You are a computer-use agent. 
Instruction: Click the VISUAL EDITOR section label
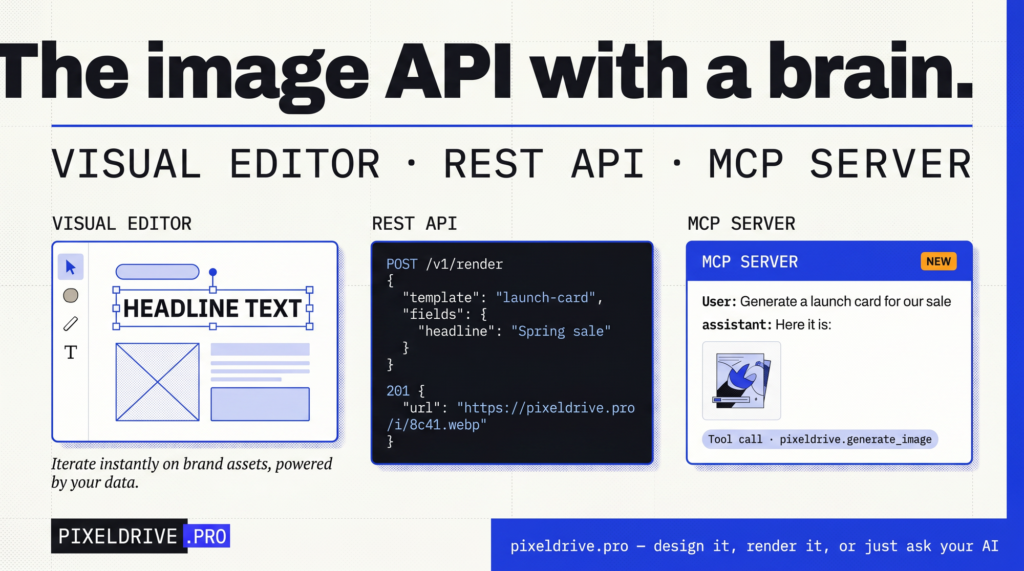click(x=121, y=223)
